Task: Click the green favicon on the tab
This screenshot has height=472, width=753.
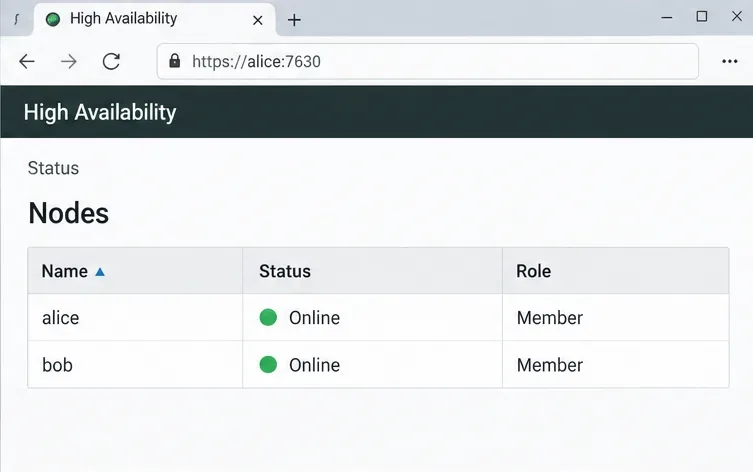Action: click(53, 19)
